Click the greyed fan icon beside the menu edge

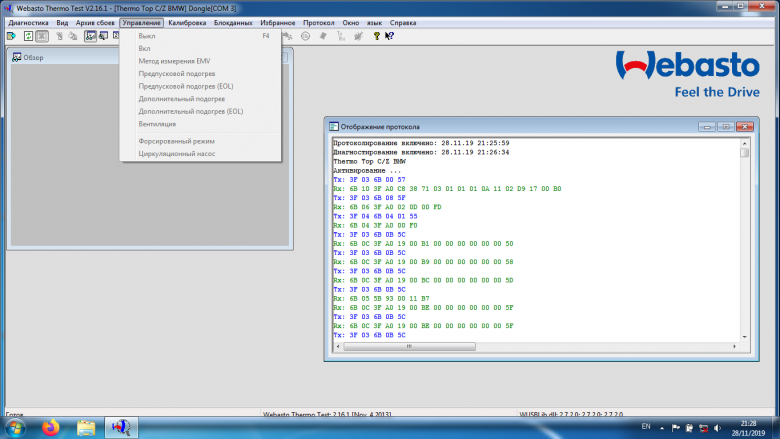tap(288, 36)
